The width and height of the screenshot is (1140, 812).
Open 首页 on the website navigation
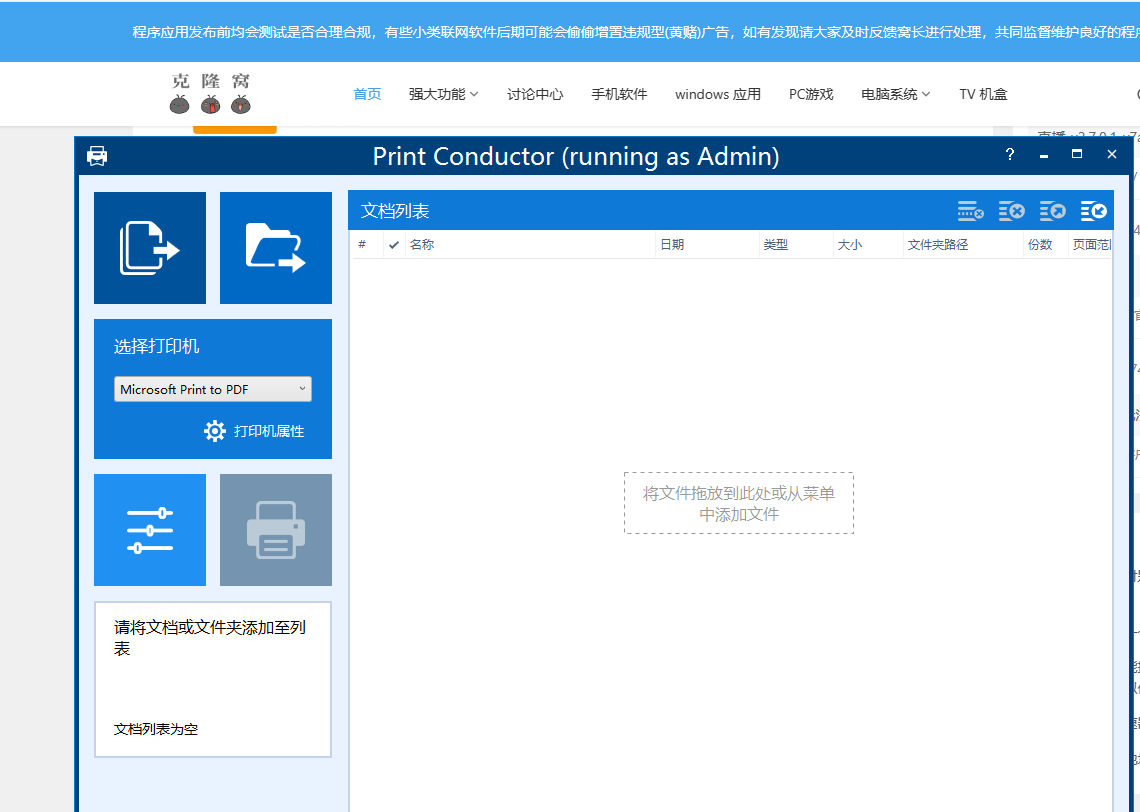(x=367, y=95)
